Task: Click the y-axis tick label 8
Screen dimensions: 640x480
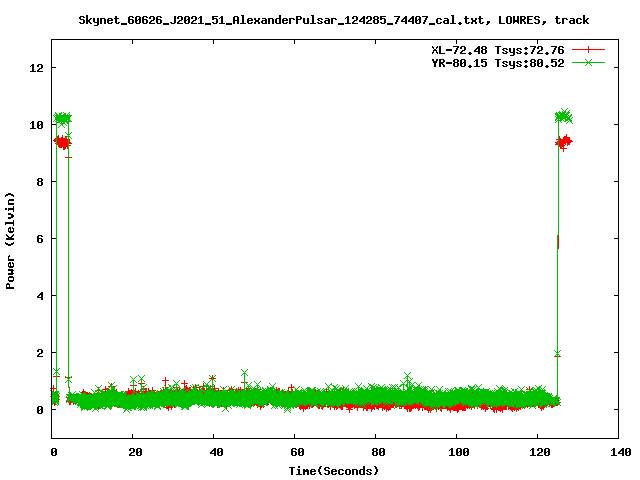Action: (x=40, y=182)
